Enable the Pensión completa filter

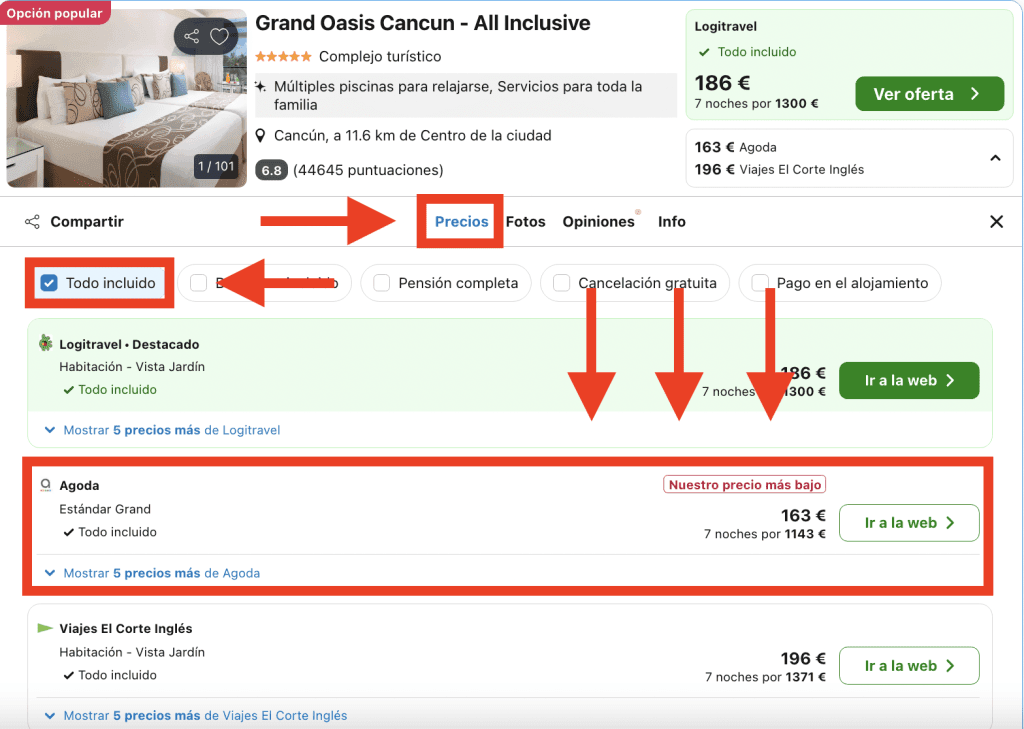(x=382, y=283)
